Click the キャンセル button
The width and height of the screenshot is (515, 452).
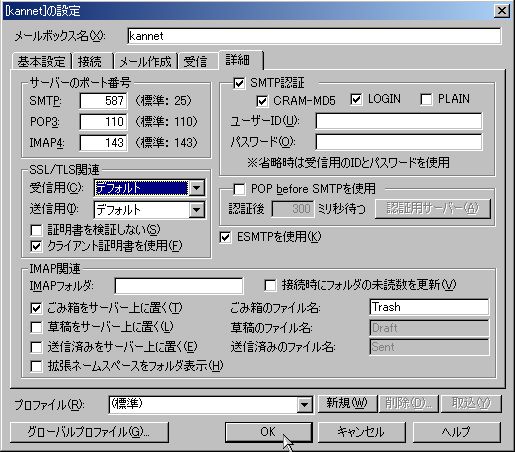(x=361, y=432)
